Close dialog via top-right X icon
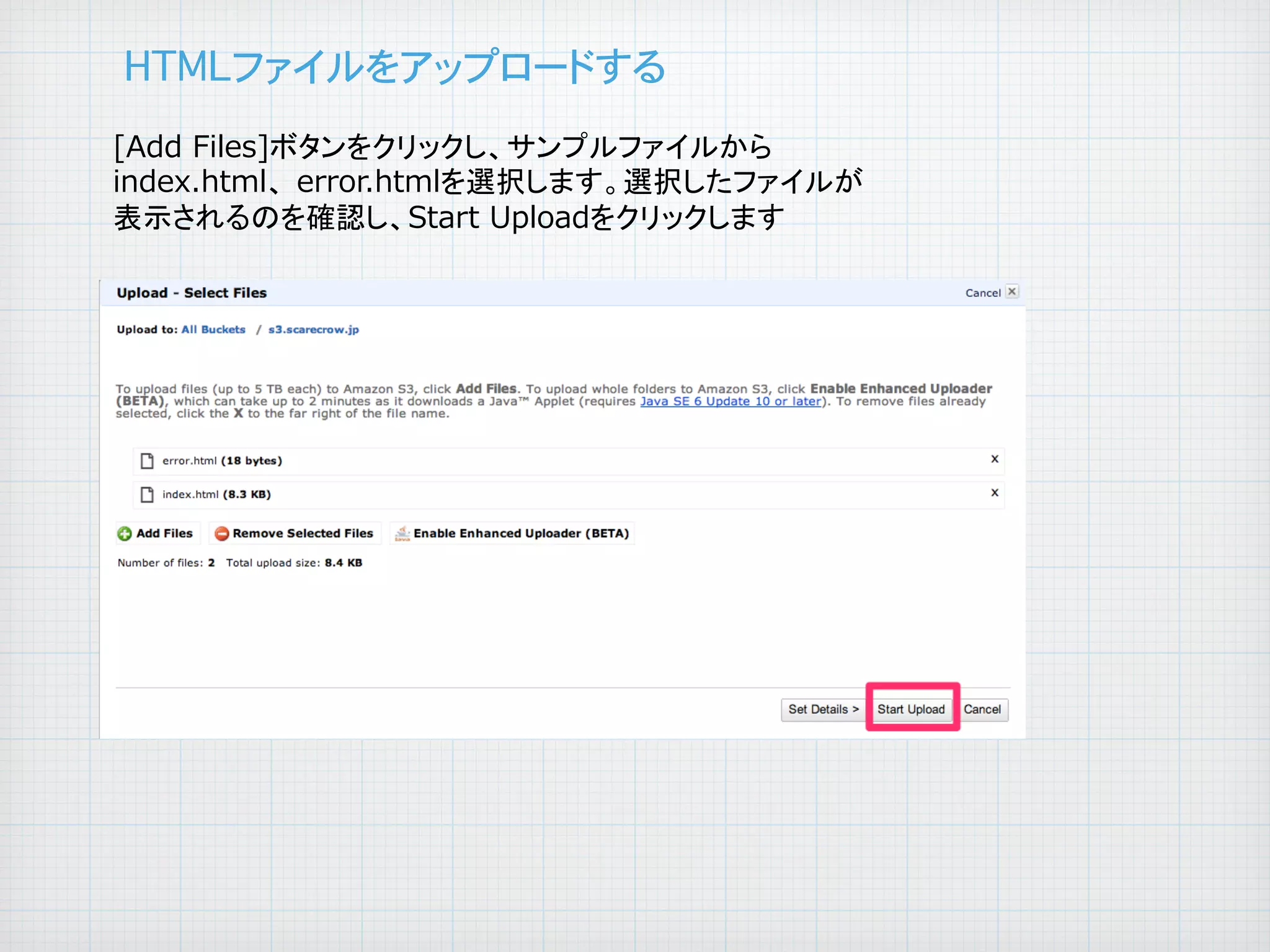Viewport: 1270px width, 952px height. pos(1011,291)
